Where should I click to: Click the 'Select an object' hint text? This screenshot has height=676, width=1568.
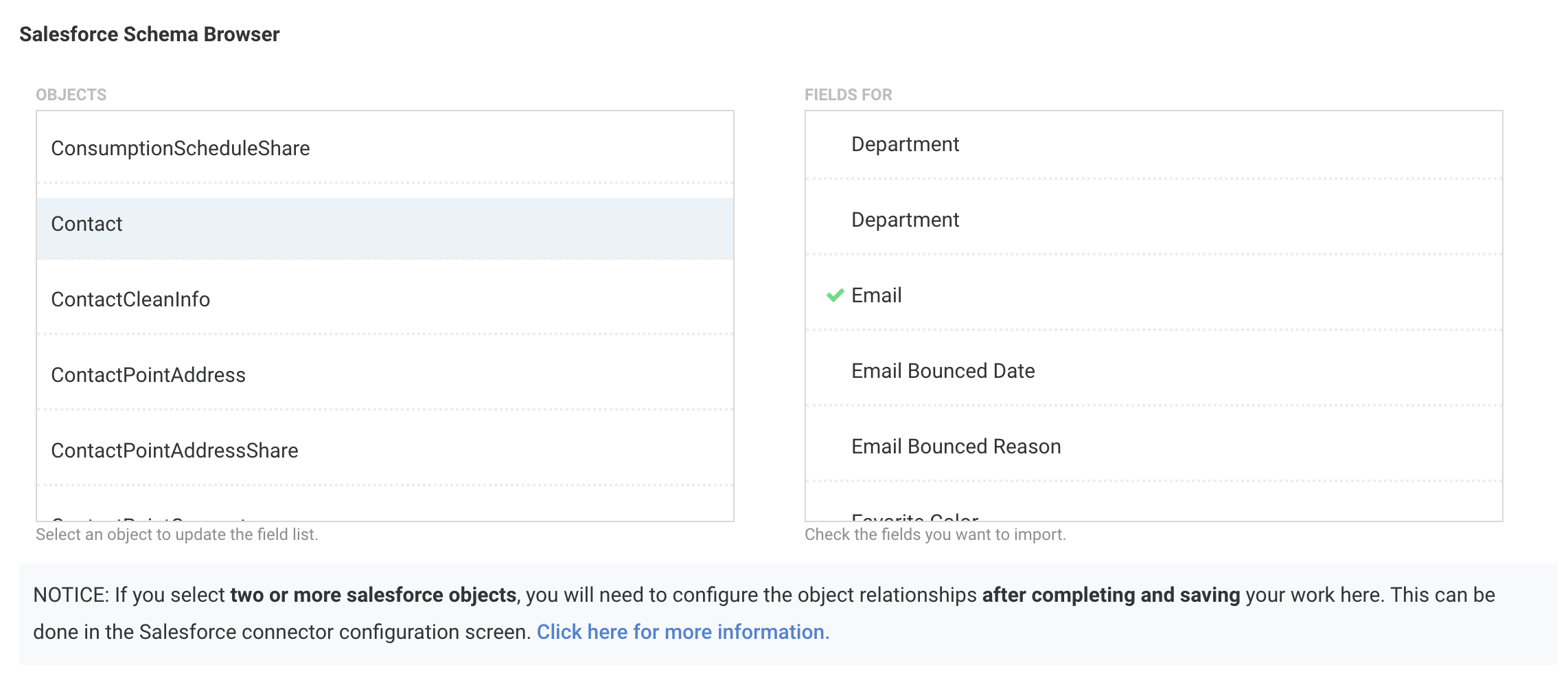point(176,534)
